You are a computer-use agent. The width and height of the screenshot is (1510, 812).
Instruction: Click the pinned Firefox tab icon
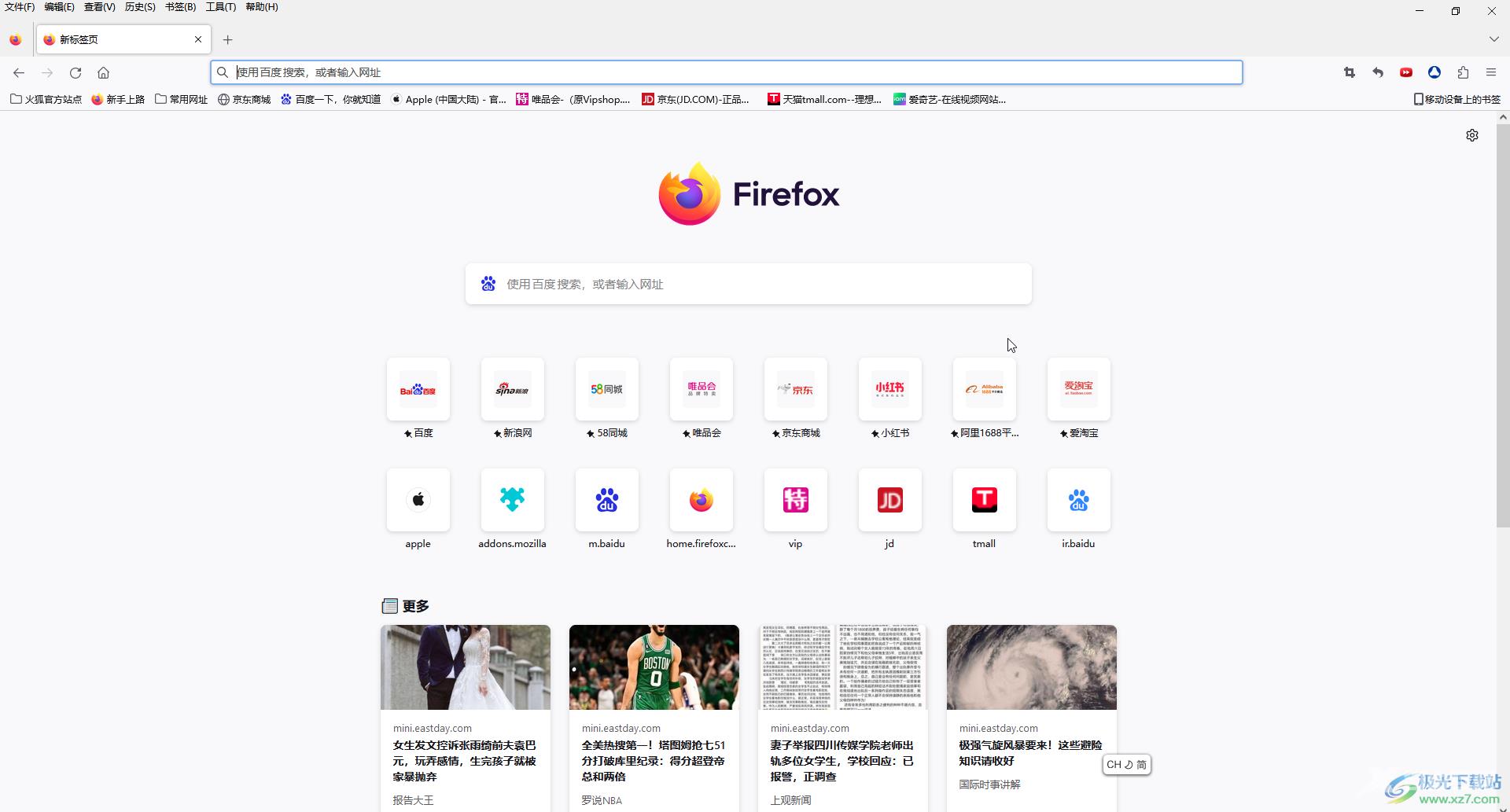pos(16,39)
